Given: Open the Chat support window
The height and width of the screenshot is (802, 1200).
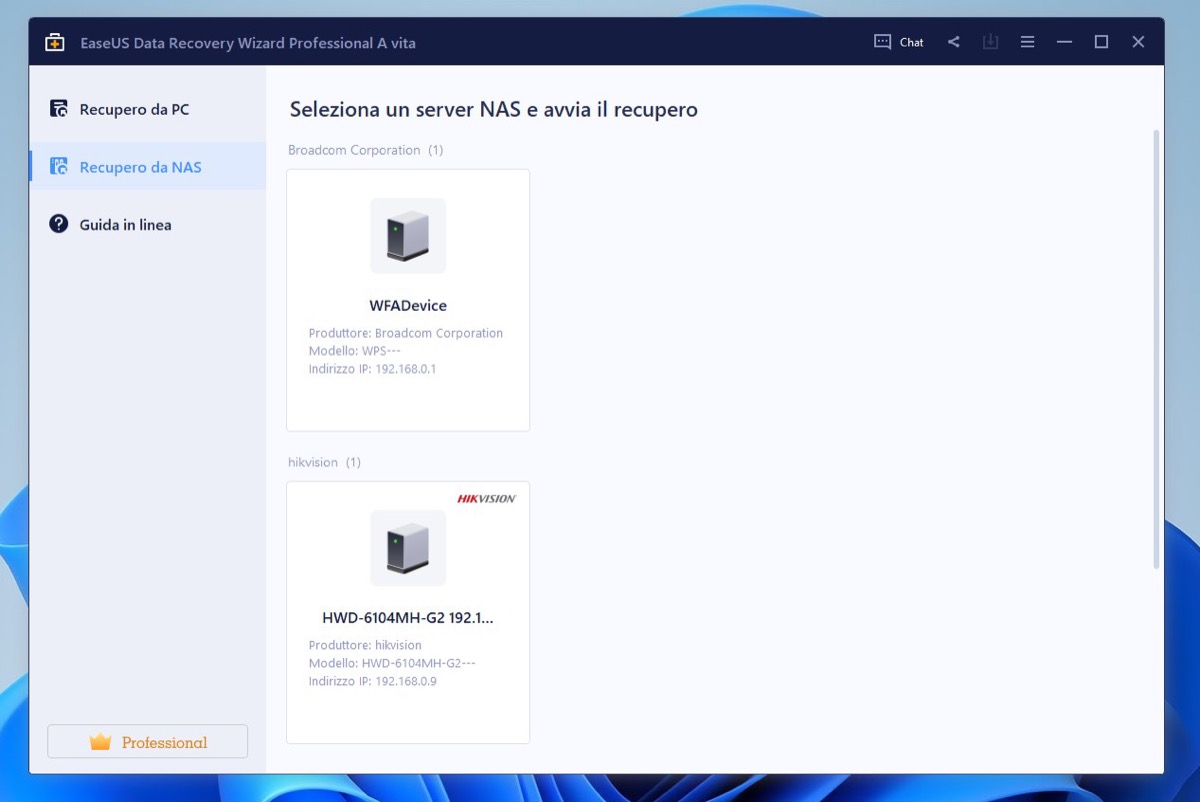Looking at the screenshot, I should pos(898,42).
